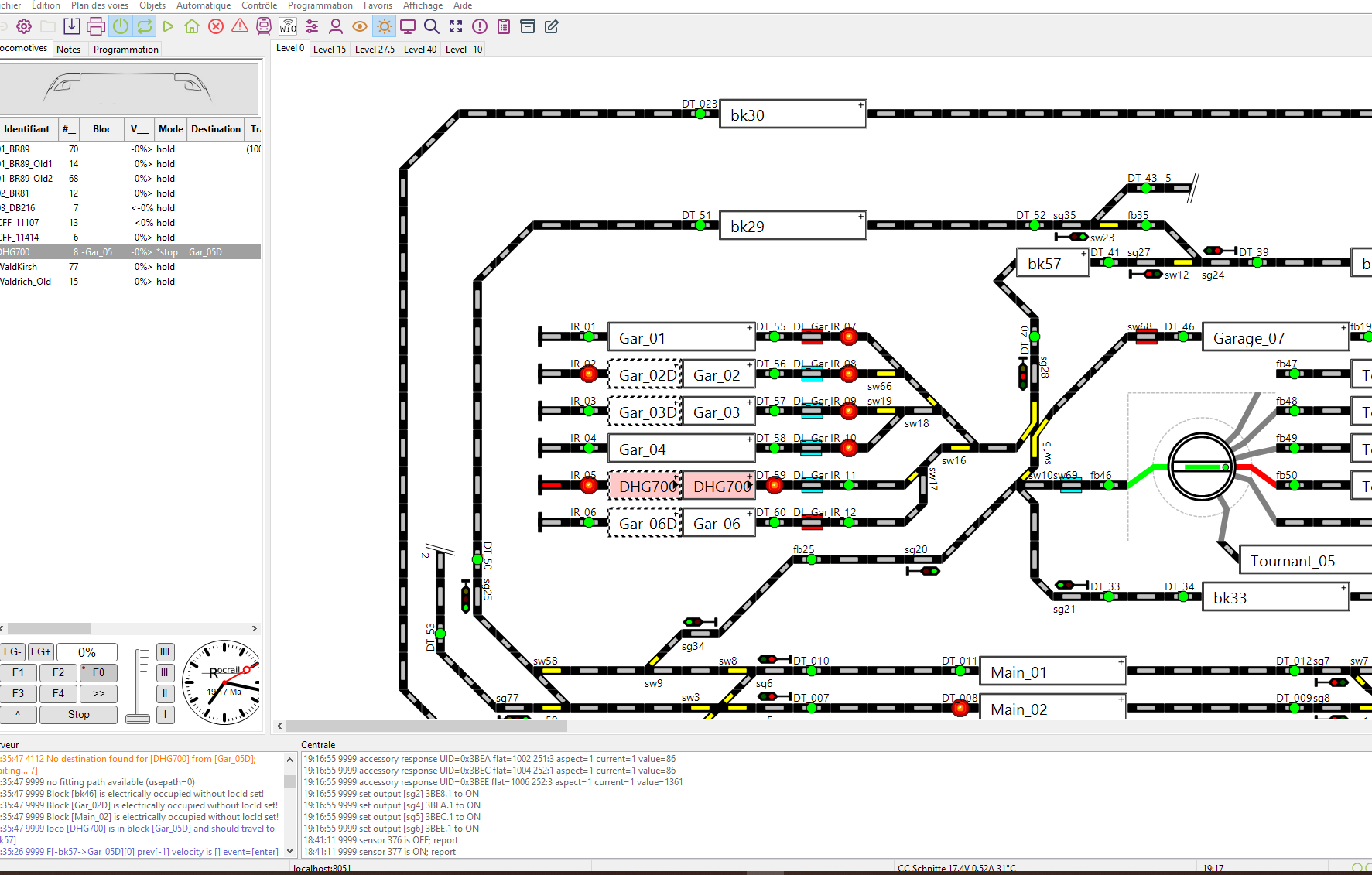Open Rocrail properties gear icon

click(24, 26)
